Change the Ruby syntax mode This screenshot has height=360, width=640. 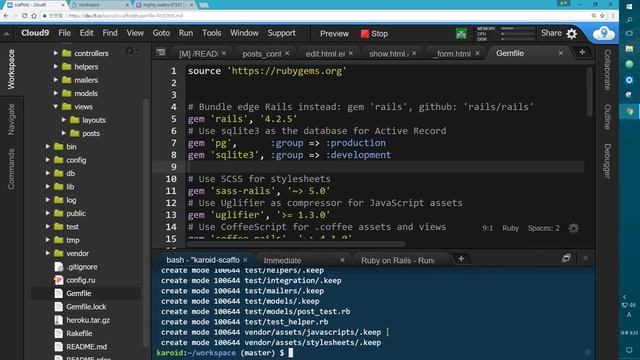[510, 228]
